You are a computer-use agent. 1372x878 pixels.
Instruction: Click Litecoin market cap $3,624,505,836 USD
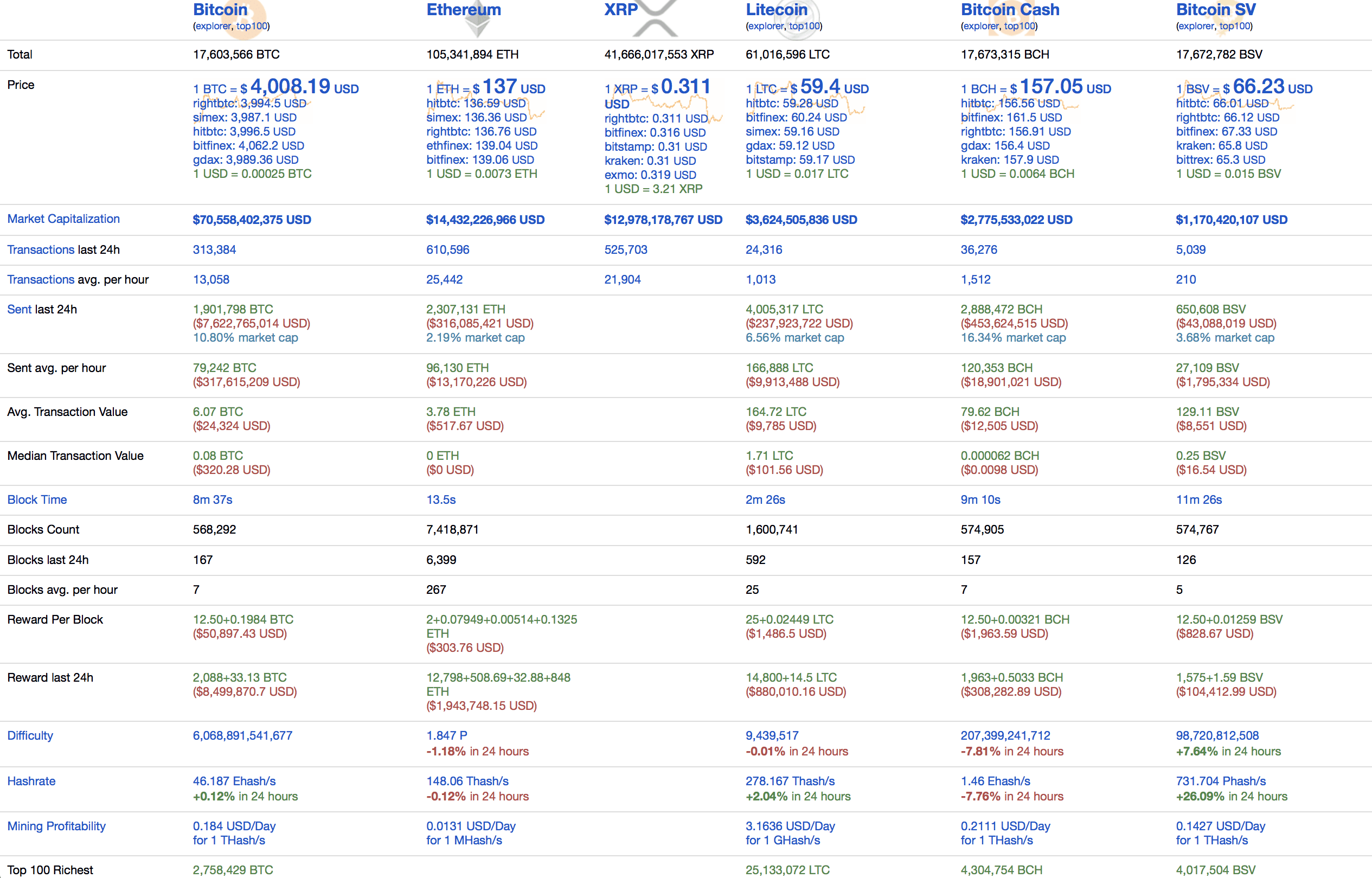pos(801,220)
